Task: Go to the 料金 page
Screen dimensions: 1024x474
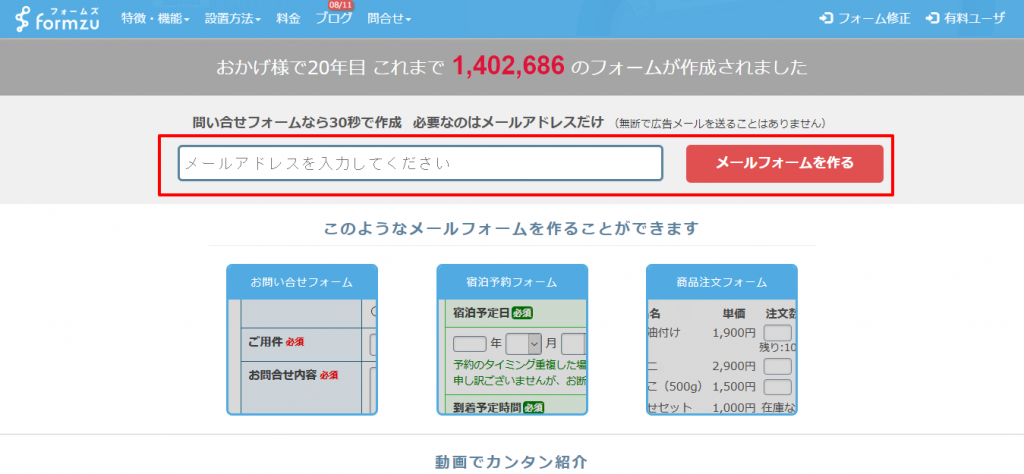Action: [x=288, y=19]
